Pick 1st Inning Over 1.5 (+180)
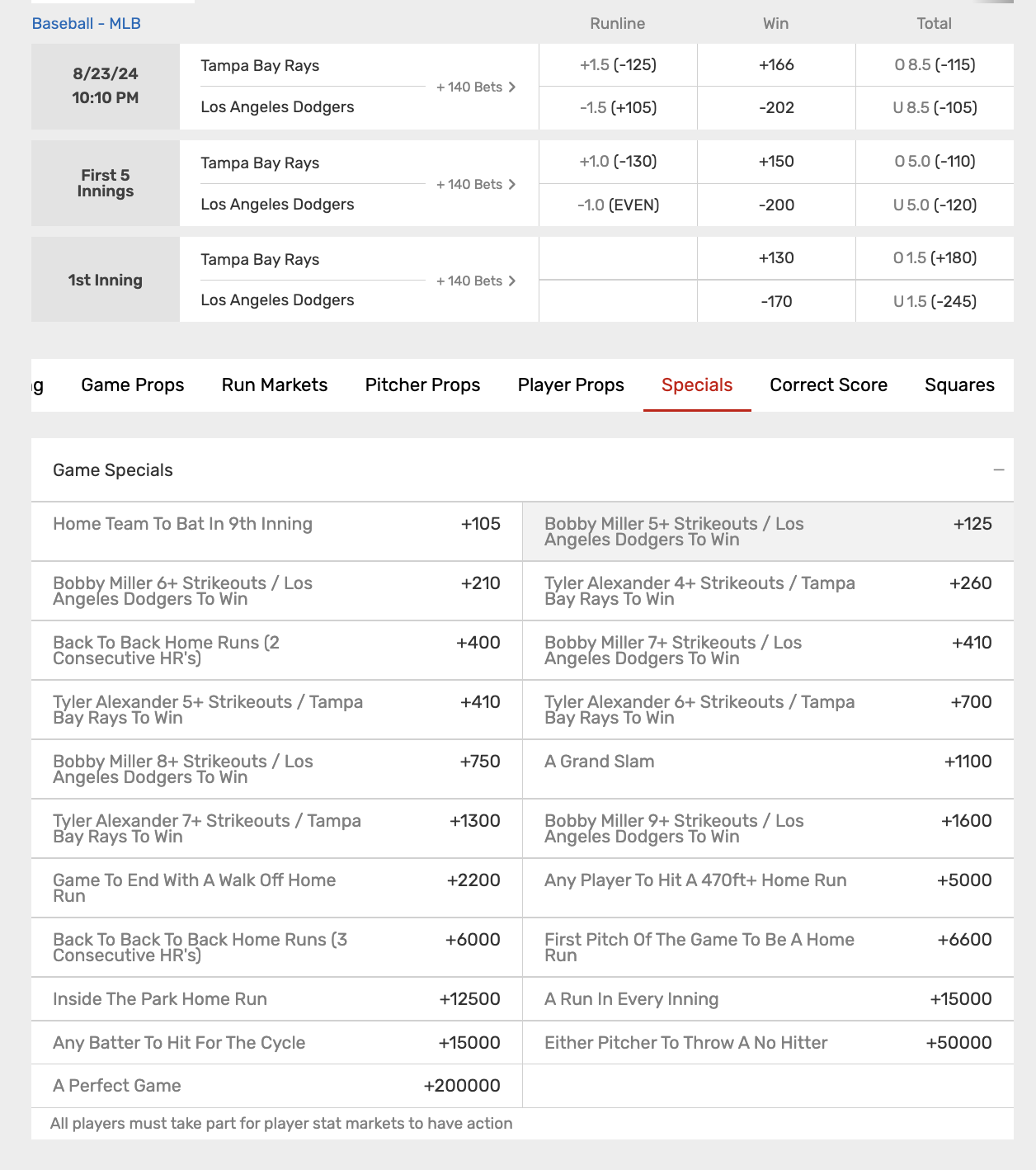 coord(935,258)
